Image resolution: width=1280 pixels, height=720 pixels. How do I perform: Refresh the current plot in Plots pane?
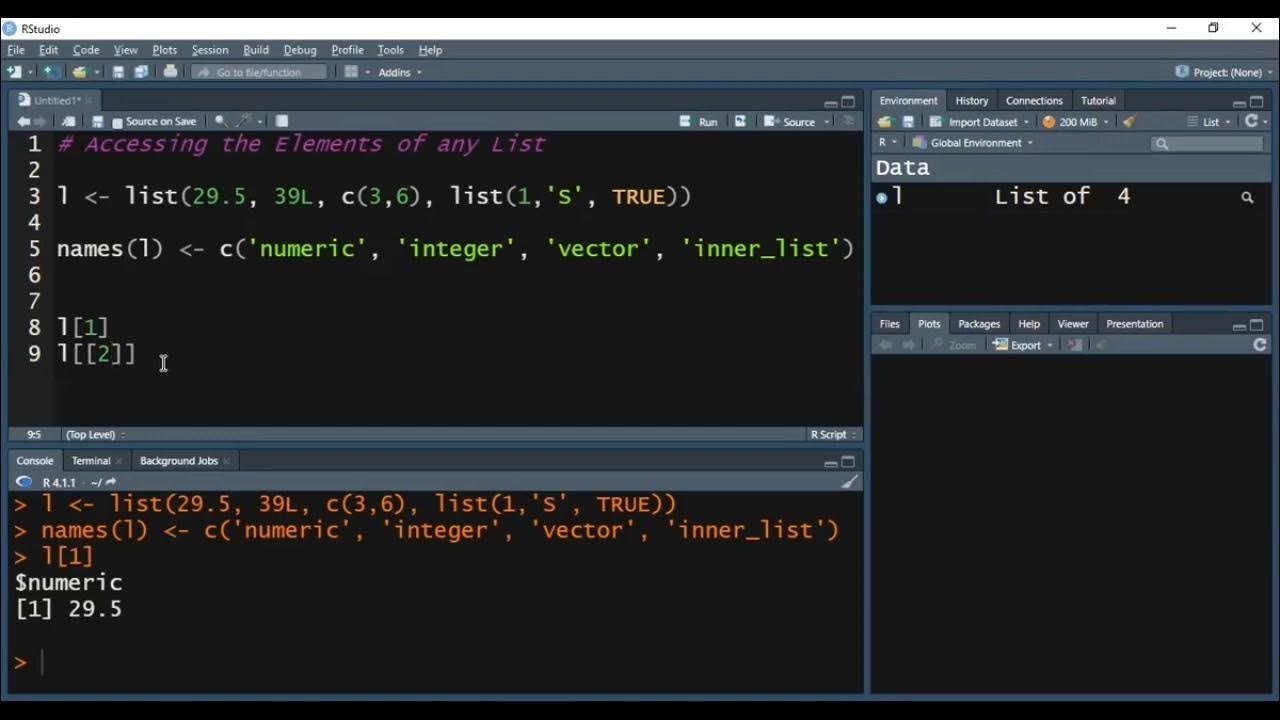click(1260, 345)
